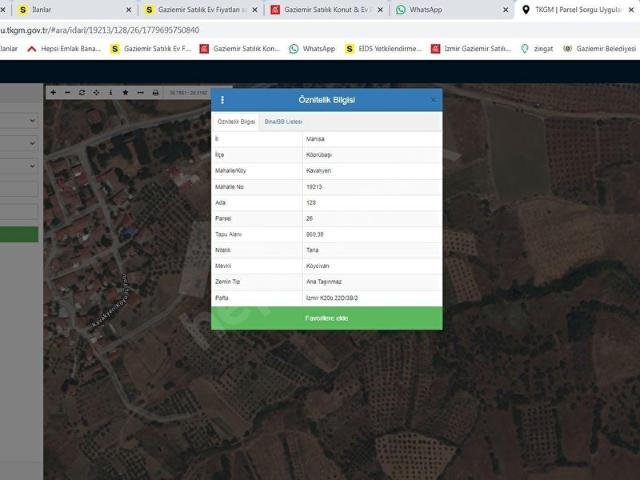Open Gaziemir Belediyesi bookmark
Image resolution: width=640 pixels, height=480 pixels.
tap(600, 49)
